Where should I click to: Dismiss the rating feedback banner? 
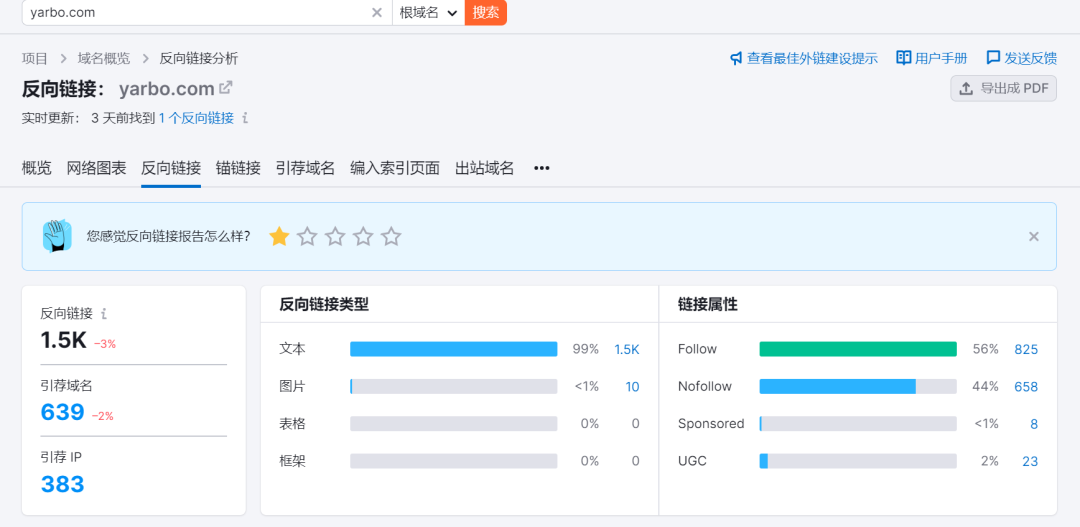tap(1034, 236)
